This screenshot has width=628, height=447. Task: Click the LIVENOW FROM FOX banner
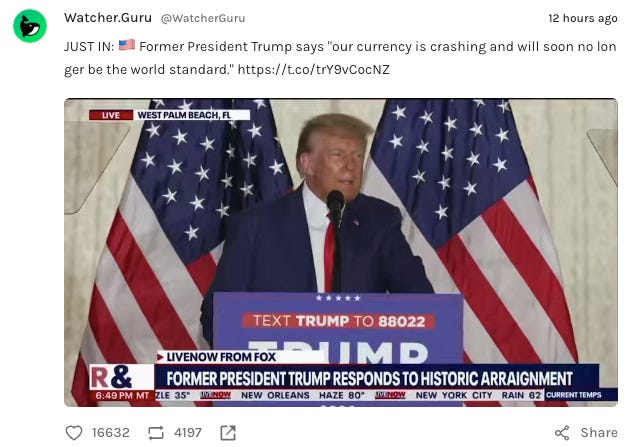coord(221,357)
